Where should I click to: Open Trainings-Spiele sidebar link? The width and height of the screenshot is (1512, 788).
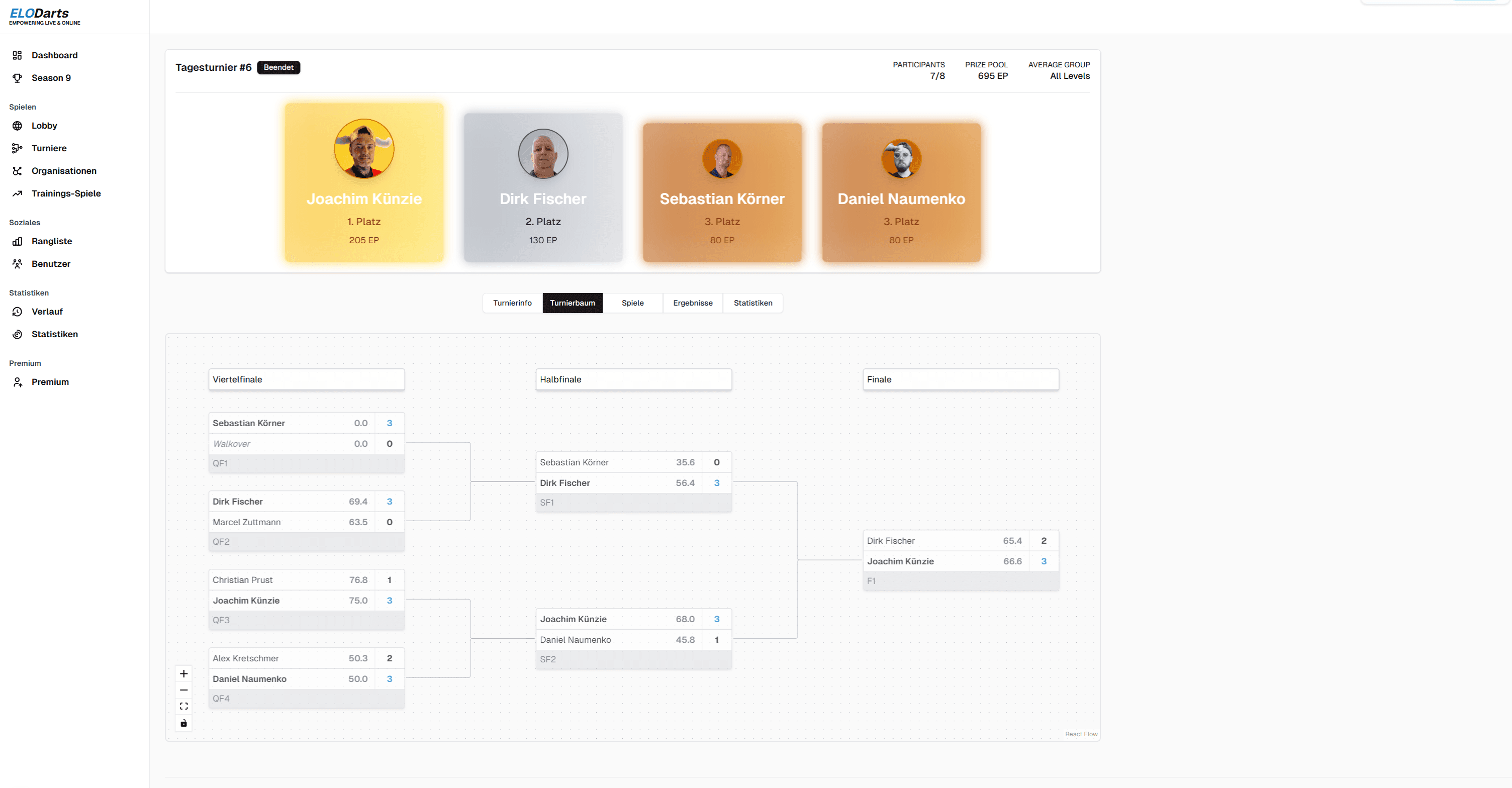[66, 193]
